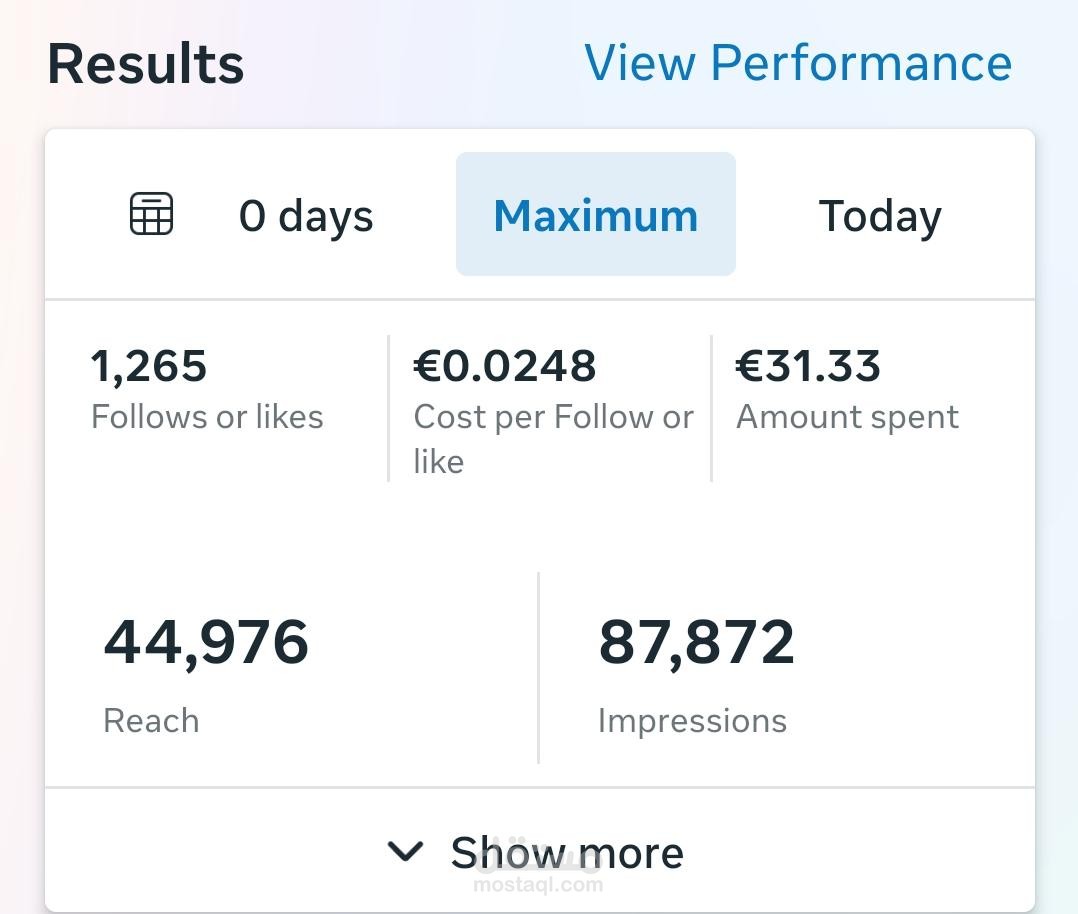Click the 87,872 impressions number
Viewport: 1078px width, 914px height.
point(696,642)
